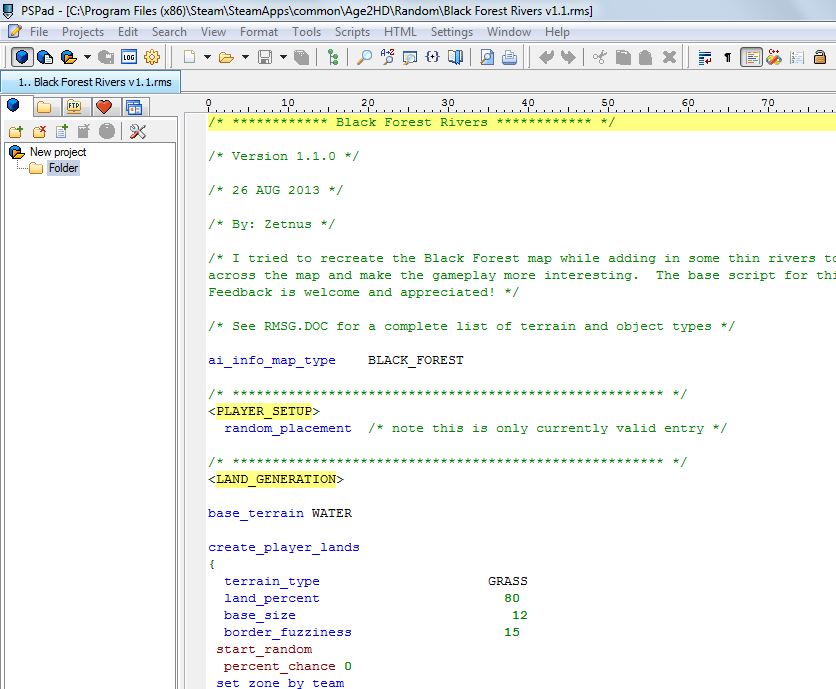The height and width of the screenshot is (689, 836).
Task: Click the grayed remove file icon
Action: pos(84,131)
